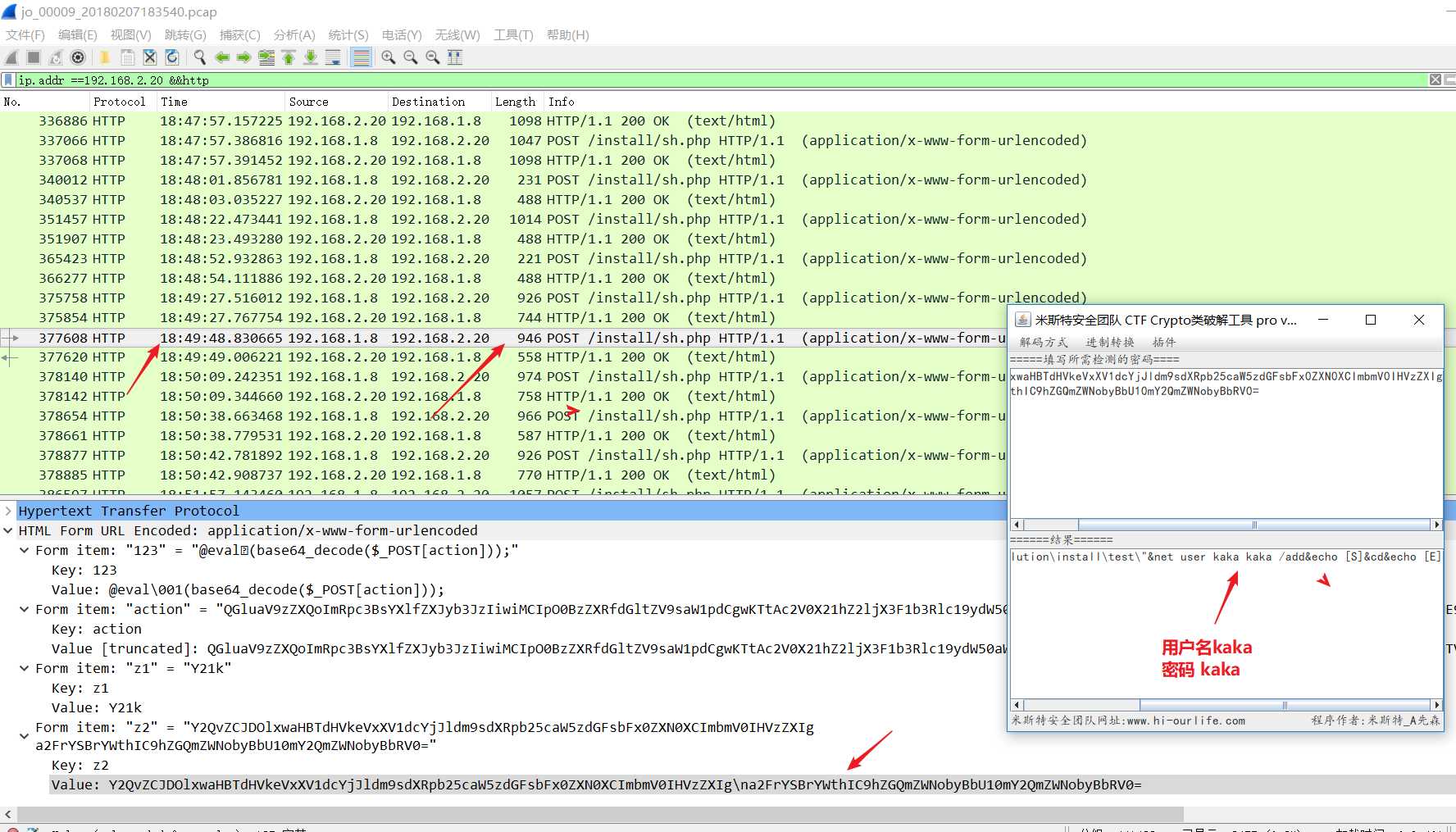Click Crypto tool input text area
The width and height of the screenshot is (1456, 832).
click(1226, 443)
